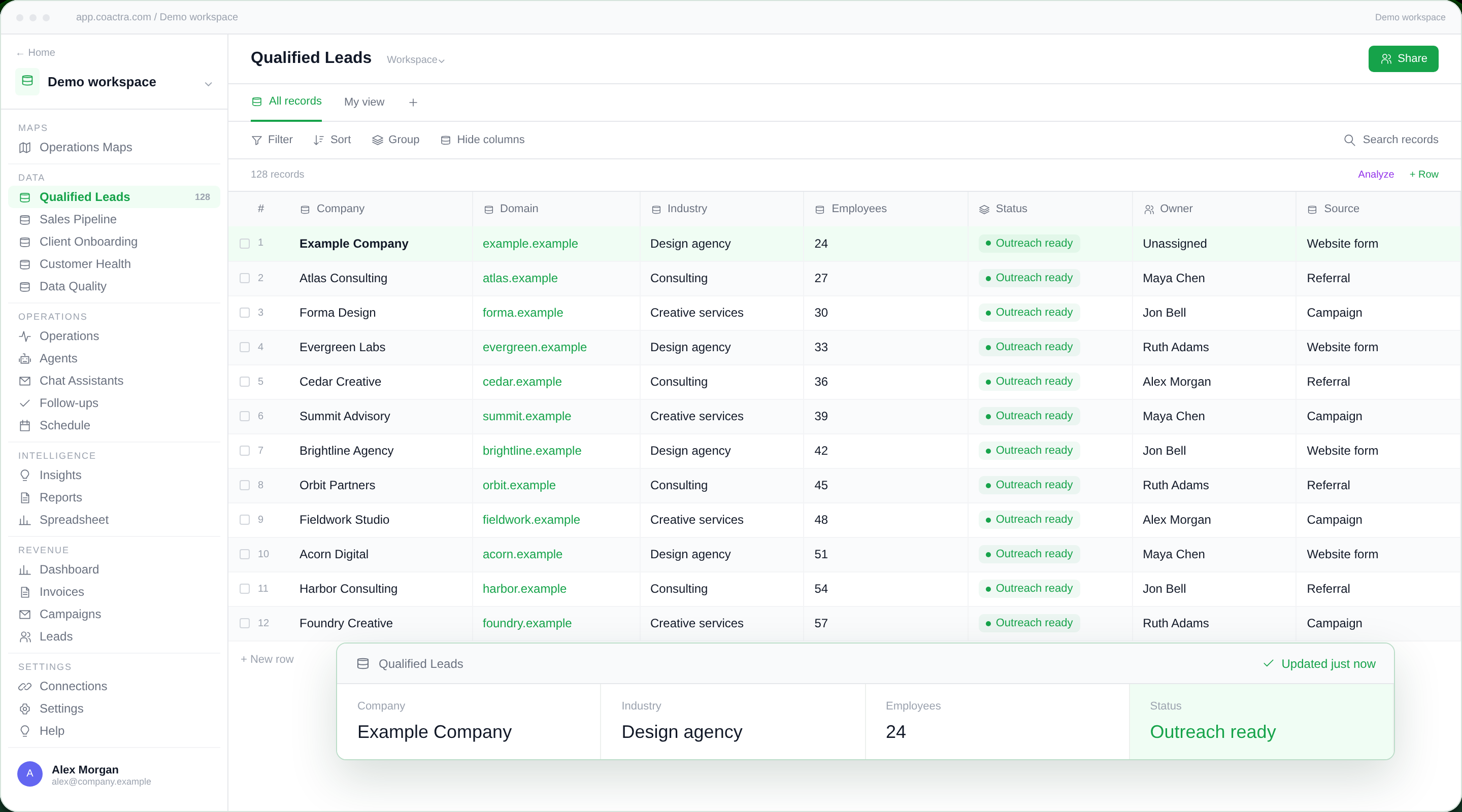Click the Agents robot icon in sidebar
Screen dimensions: 1462x812
point(25,359)
